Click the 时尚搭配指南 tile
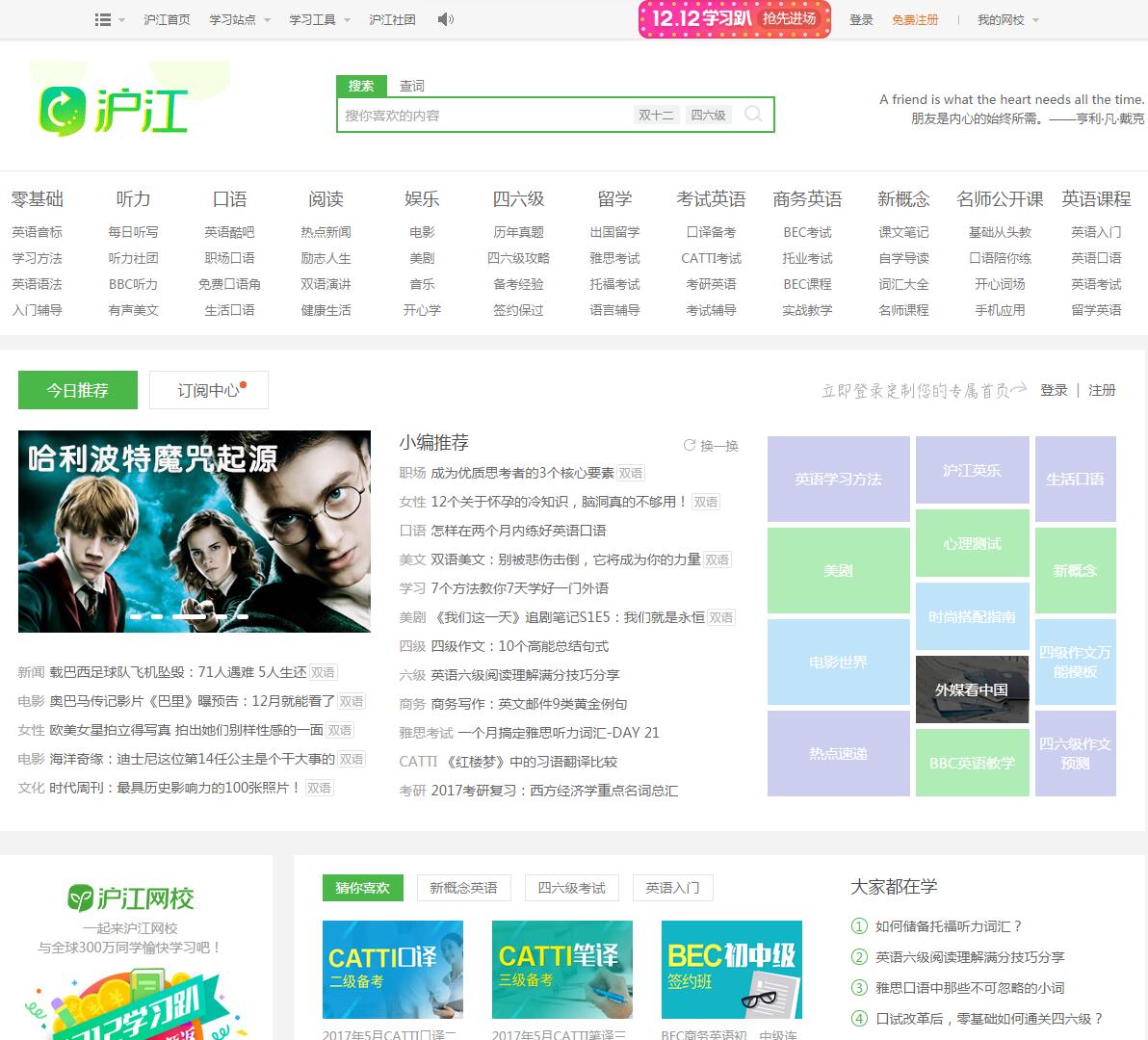 pyautogui.click(x=973, y=616)
